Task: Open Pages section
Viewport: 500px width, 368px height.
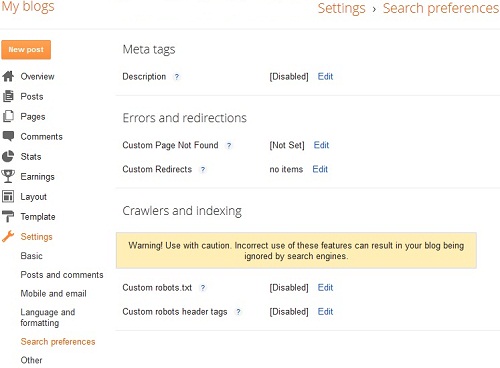Action: coord(33,116)
